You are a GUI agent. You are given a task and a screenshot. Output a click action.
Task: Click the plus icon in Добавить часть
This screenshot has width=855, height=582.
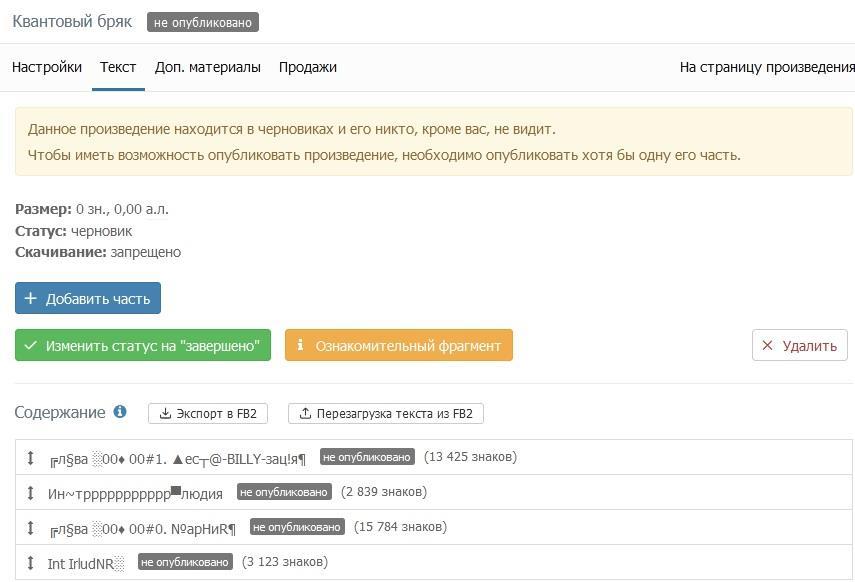[30, 299]
